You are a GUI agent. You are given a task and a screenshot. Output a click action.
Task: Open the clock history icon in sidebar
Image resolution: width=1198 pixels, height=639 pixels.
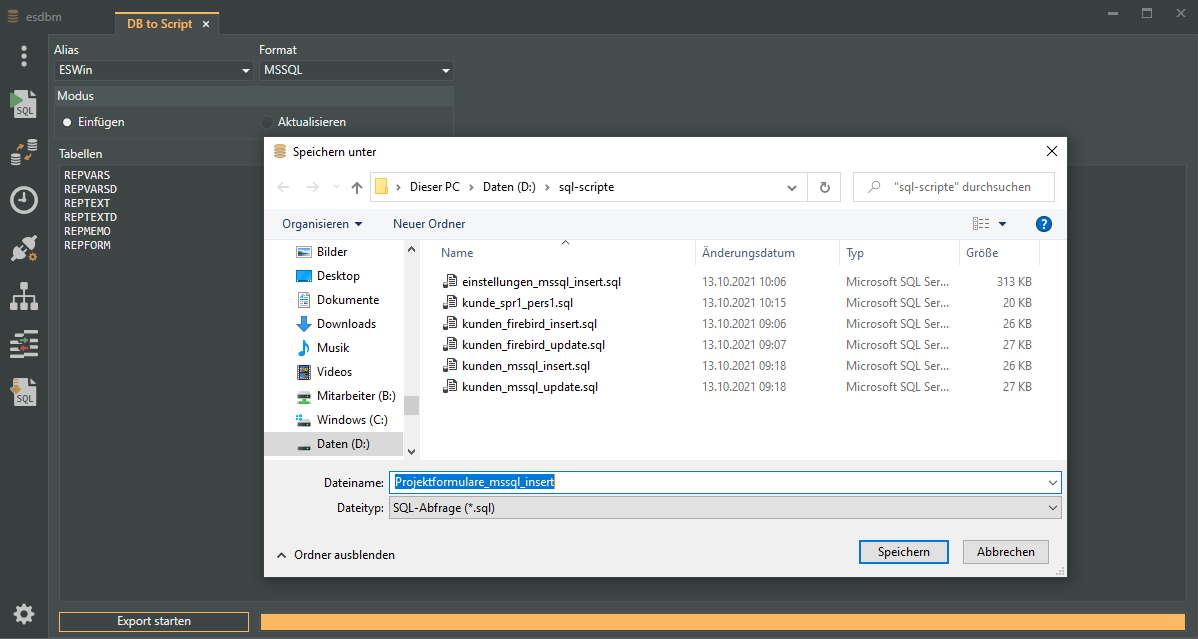(24, 200)
